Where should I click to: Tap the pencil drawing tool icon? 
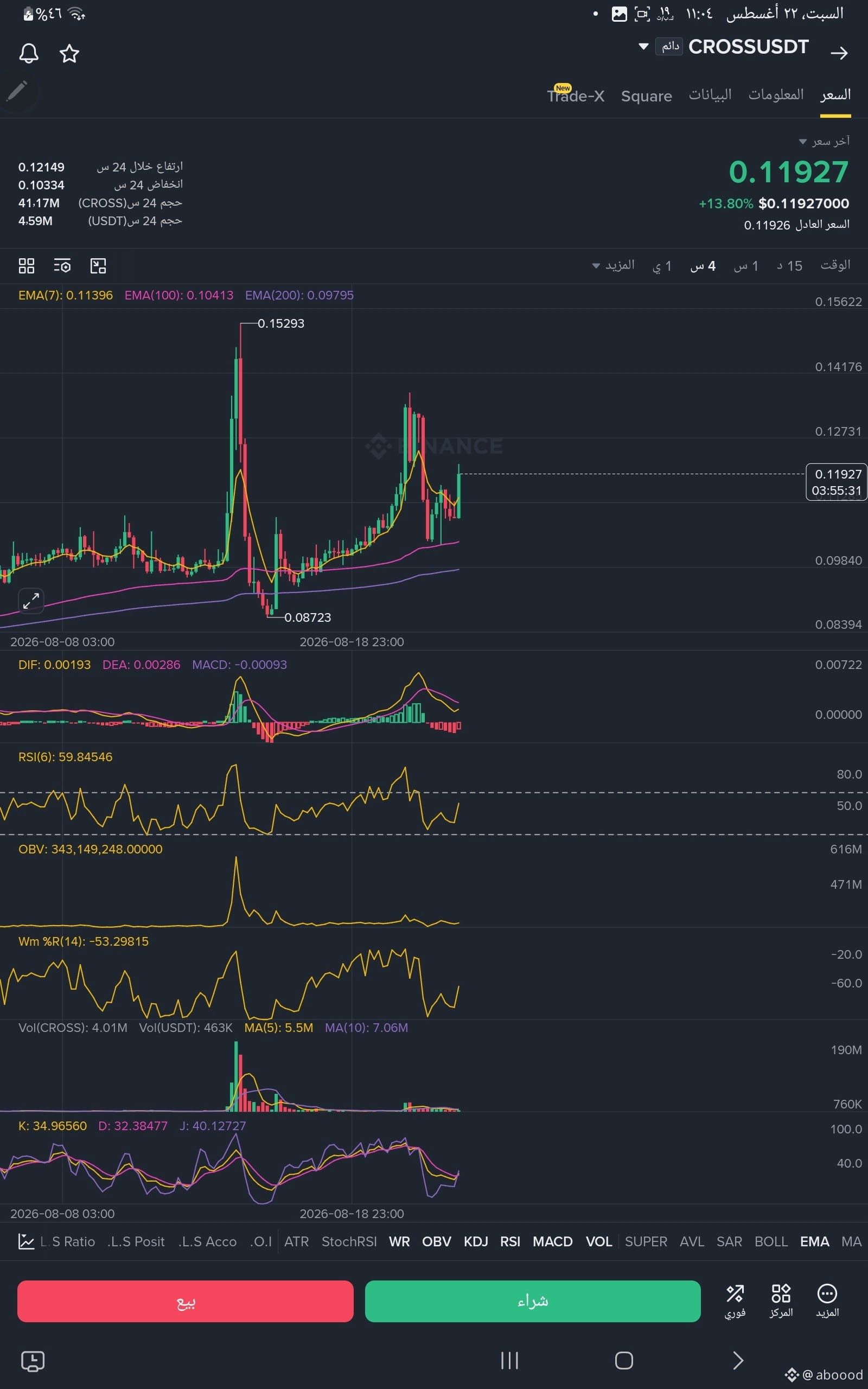click(17, 91)
